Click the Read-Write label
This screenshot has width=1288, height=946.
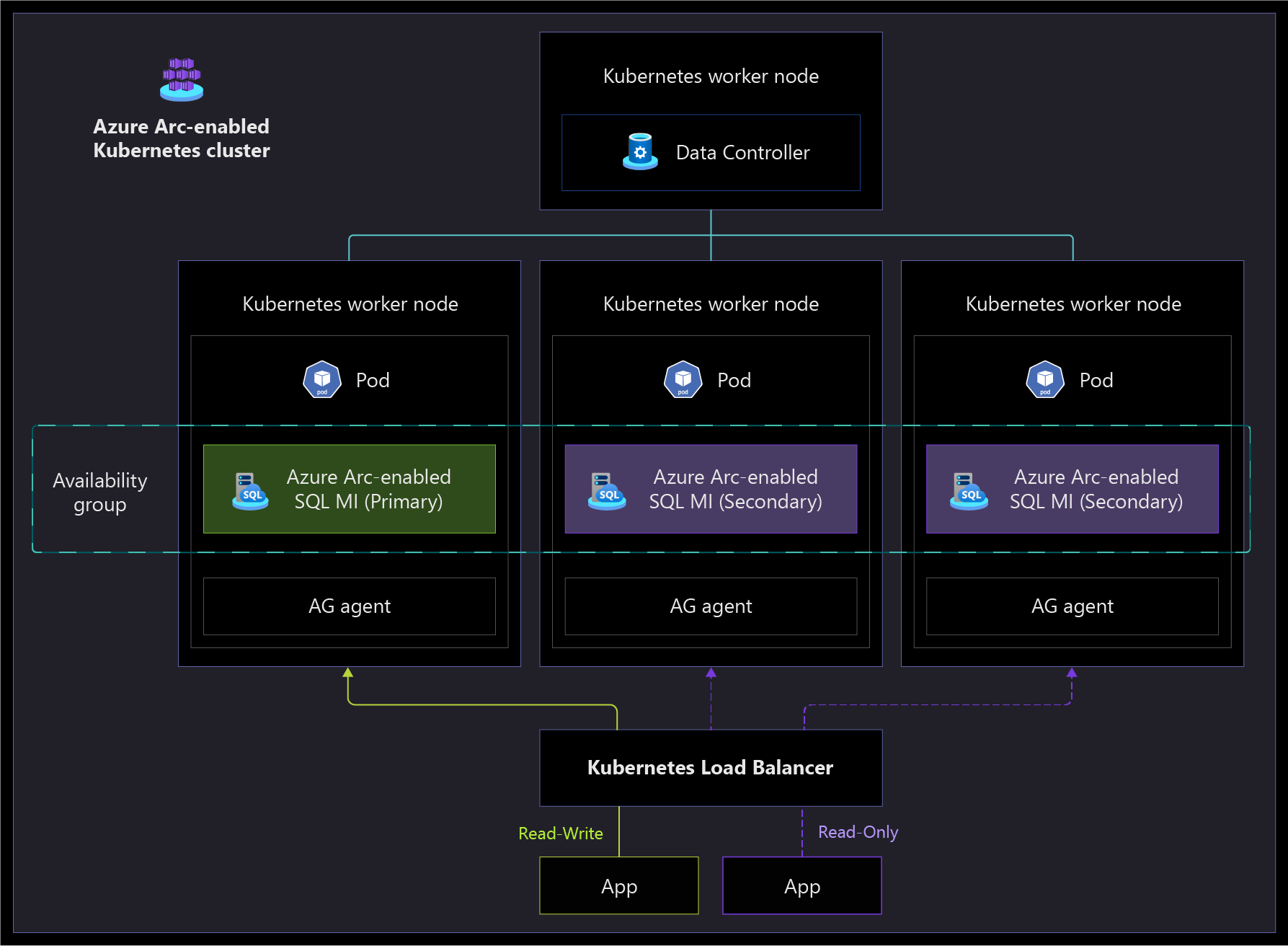pyautogui.click(x=561, y=834)
